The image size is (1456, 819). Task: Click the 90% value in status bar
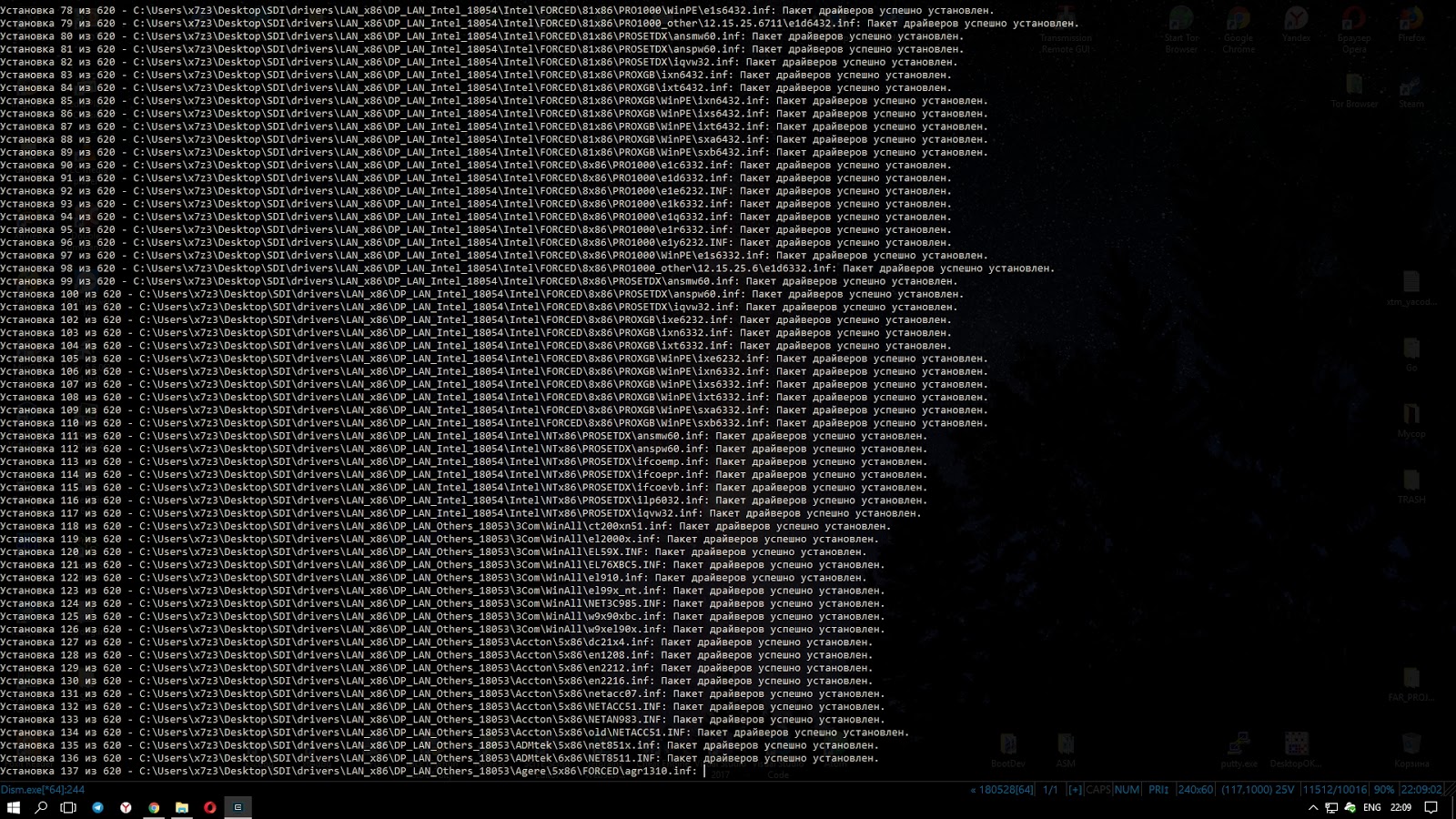(1384, 790)
